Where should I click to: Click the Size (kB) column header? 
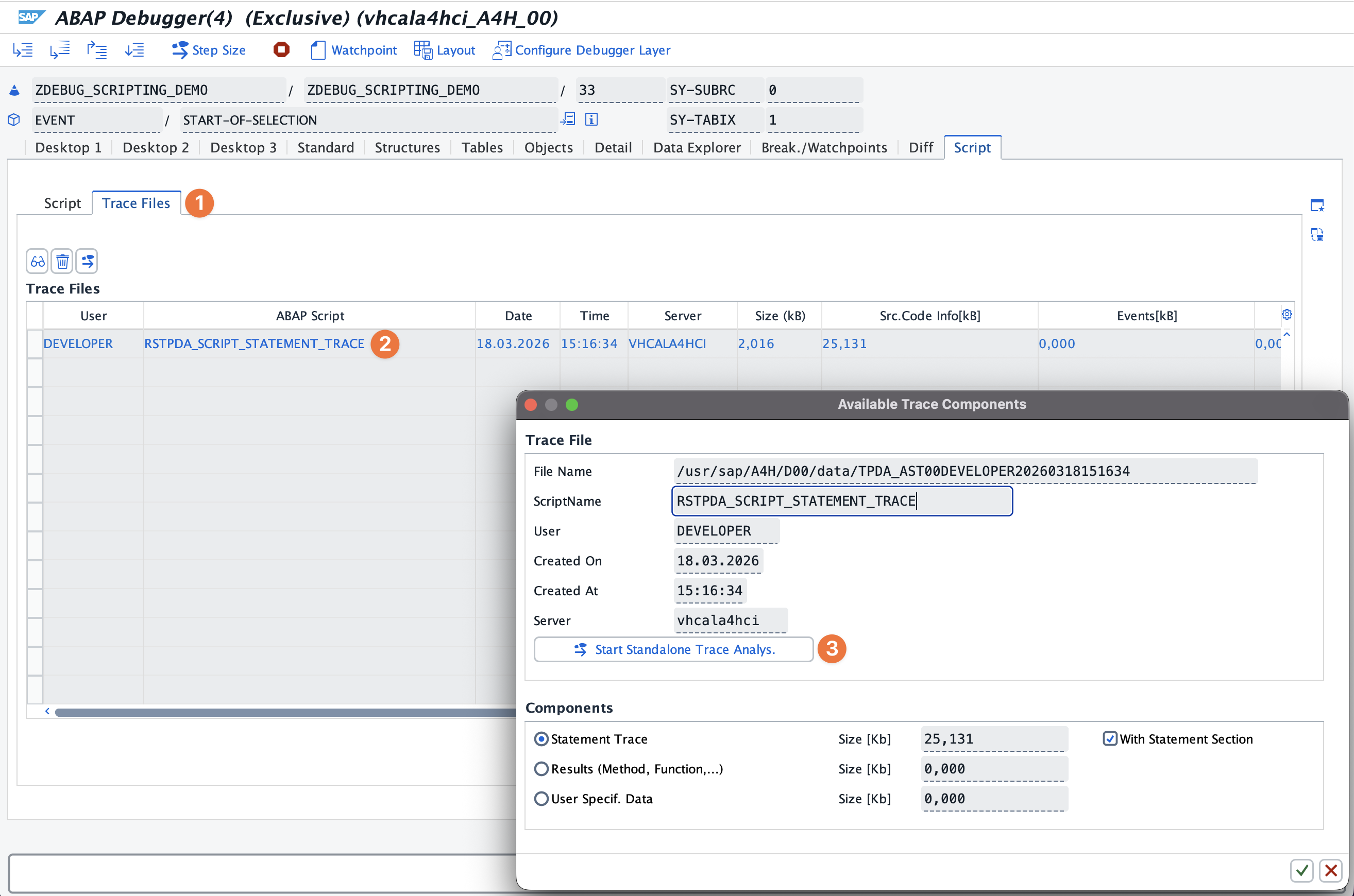tap(780, 316)
